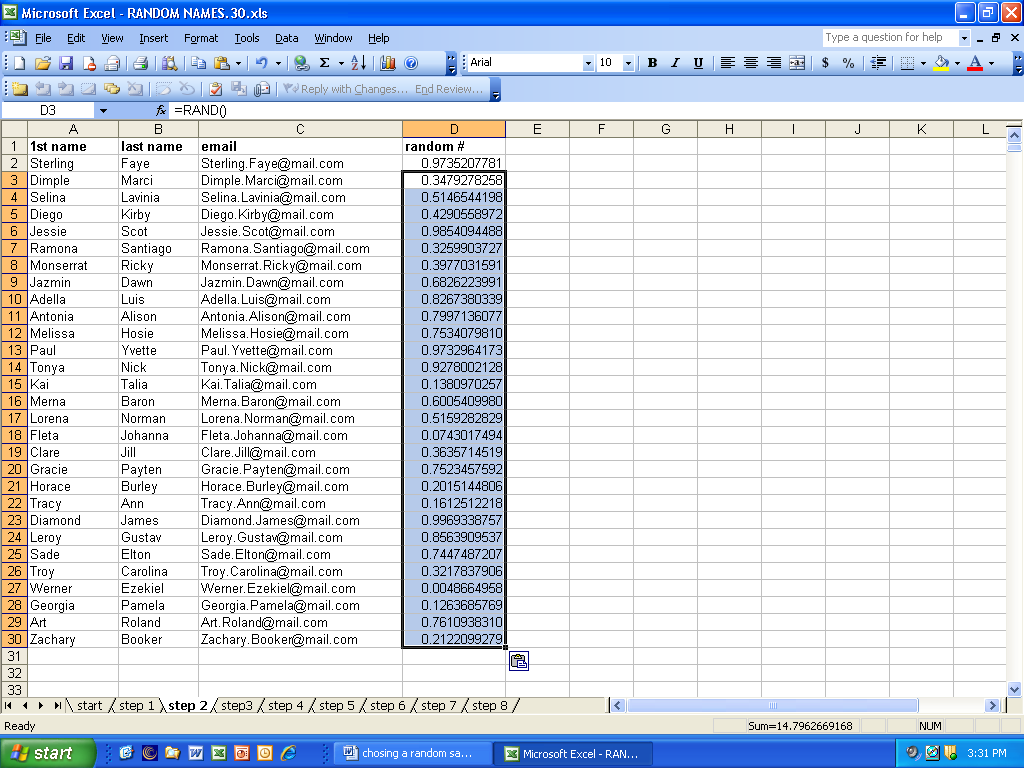Screen dimensions: 1024x768
Task: Center cell text horizontally
Action: pos(751,63)
